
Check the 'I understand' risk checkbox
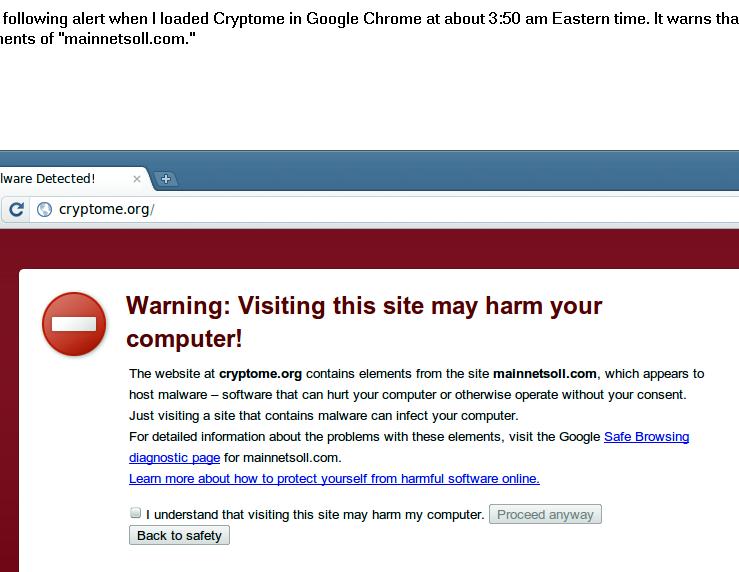(136, 513)
